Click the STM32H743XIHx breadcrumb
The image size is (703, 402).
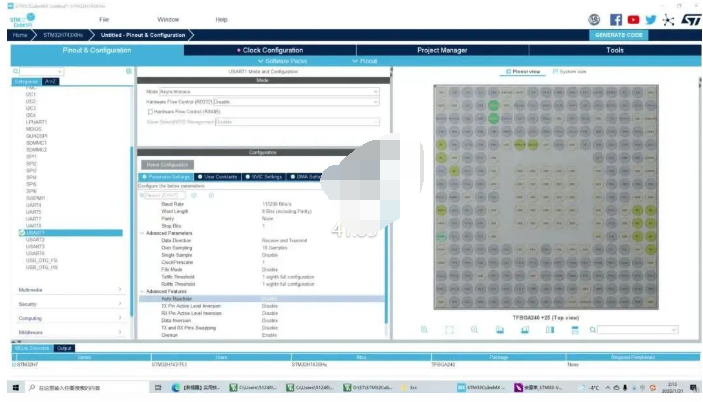63,35
